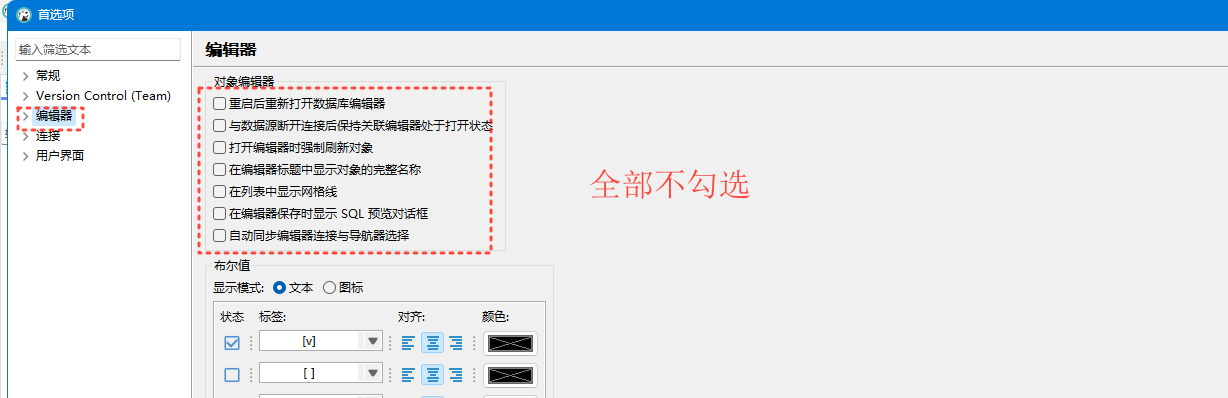Check 在编辑器保存时显示 SQL 预览对话框

tap(220, 213)
